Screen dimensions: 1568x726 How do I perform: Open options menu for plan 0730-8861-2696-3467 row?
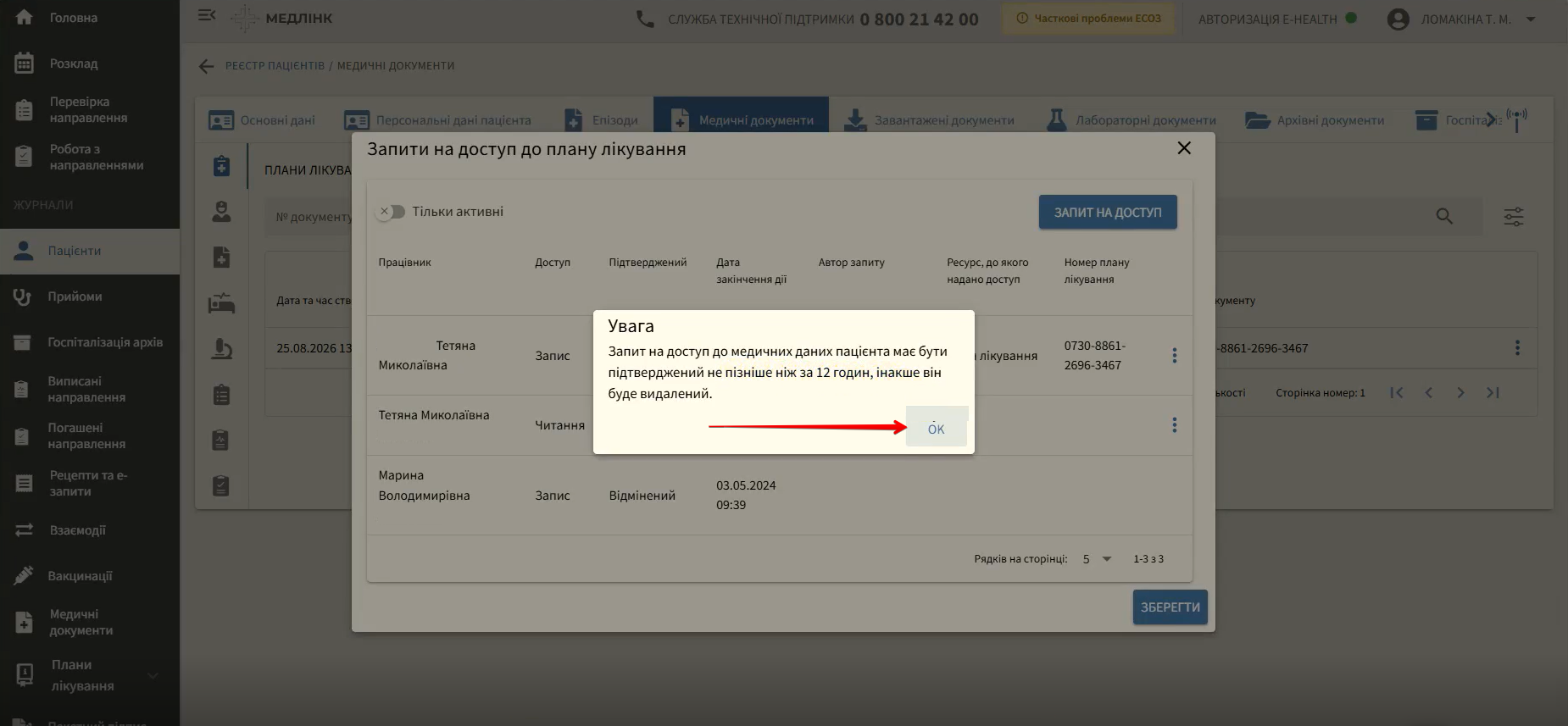[x=1174, y=356]
